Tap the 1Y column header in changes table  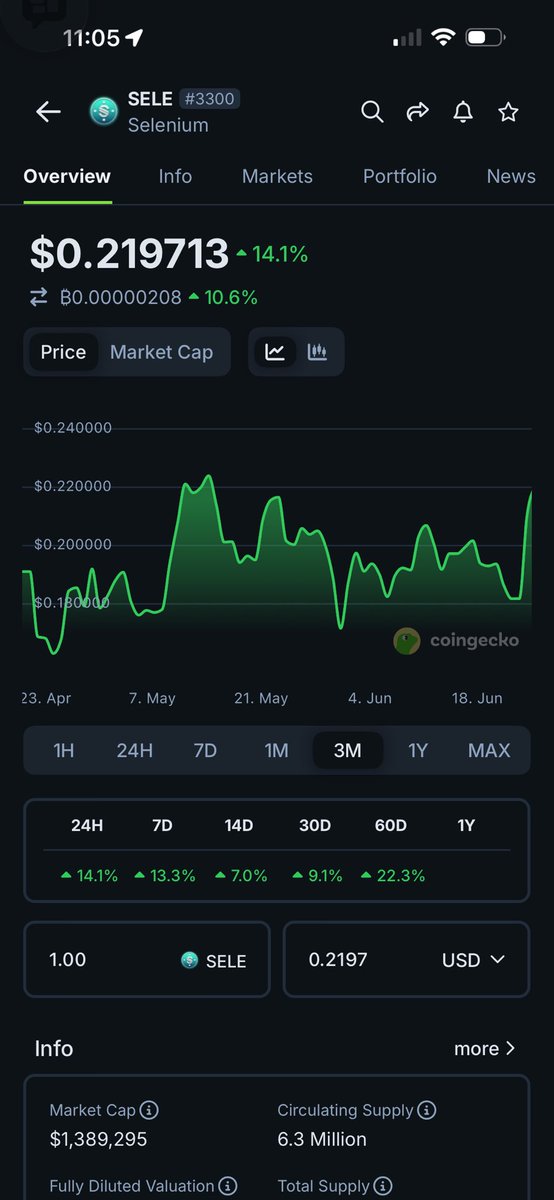[466, 826]
